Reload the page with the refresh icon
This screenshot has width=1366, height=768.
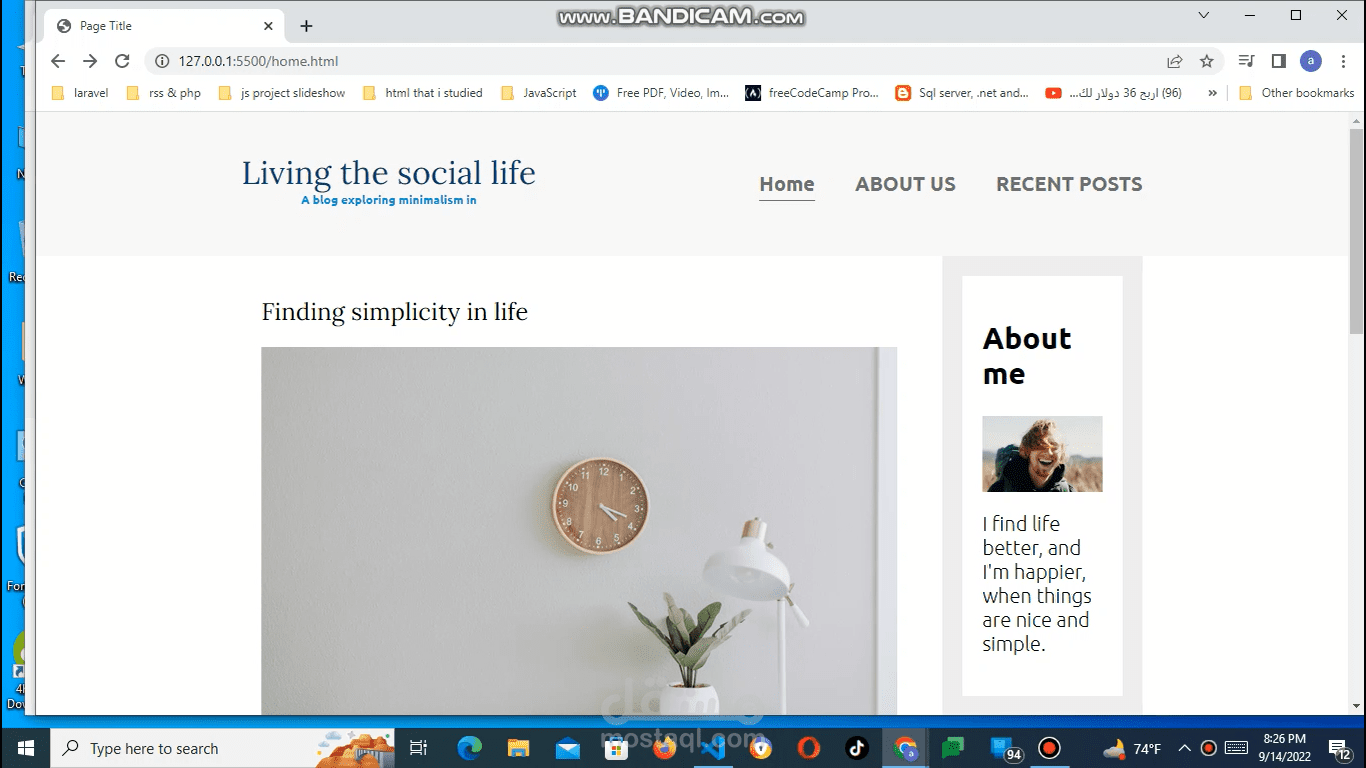(122, 61)
